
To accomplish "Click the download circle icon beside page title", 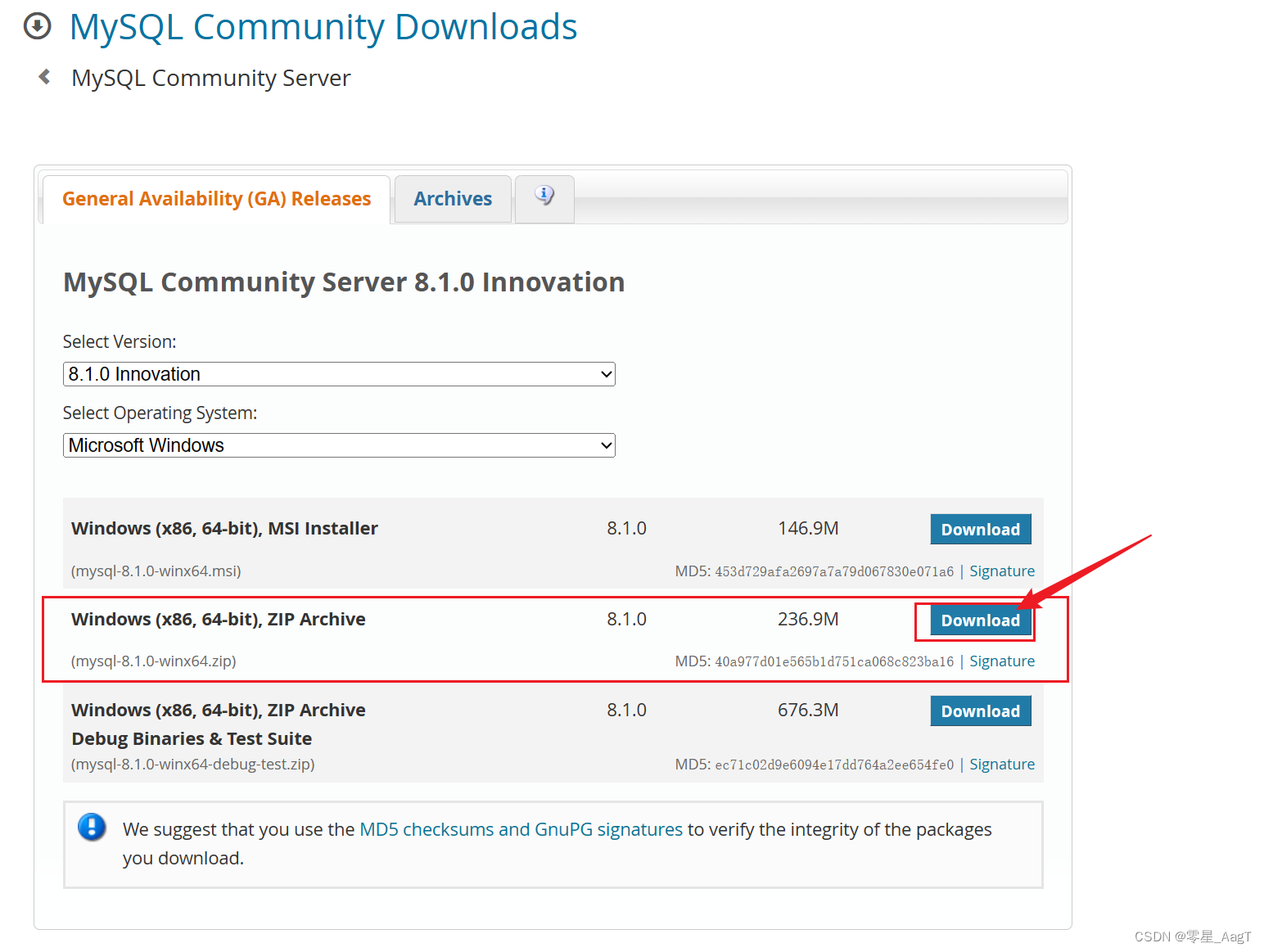I will pyautogui.click(x=37, y=26).
